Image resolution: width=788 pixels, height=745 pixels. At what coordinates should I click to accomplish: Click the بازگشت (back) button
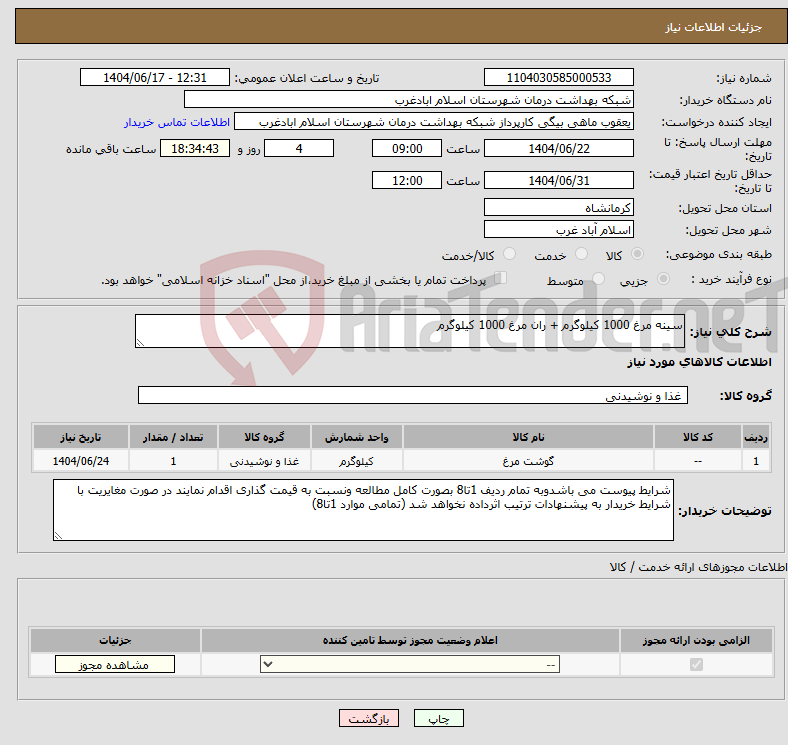click(369, 719)
